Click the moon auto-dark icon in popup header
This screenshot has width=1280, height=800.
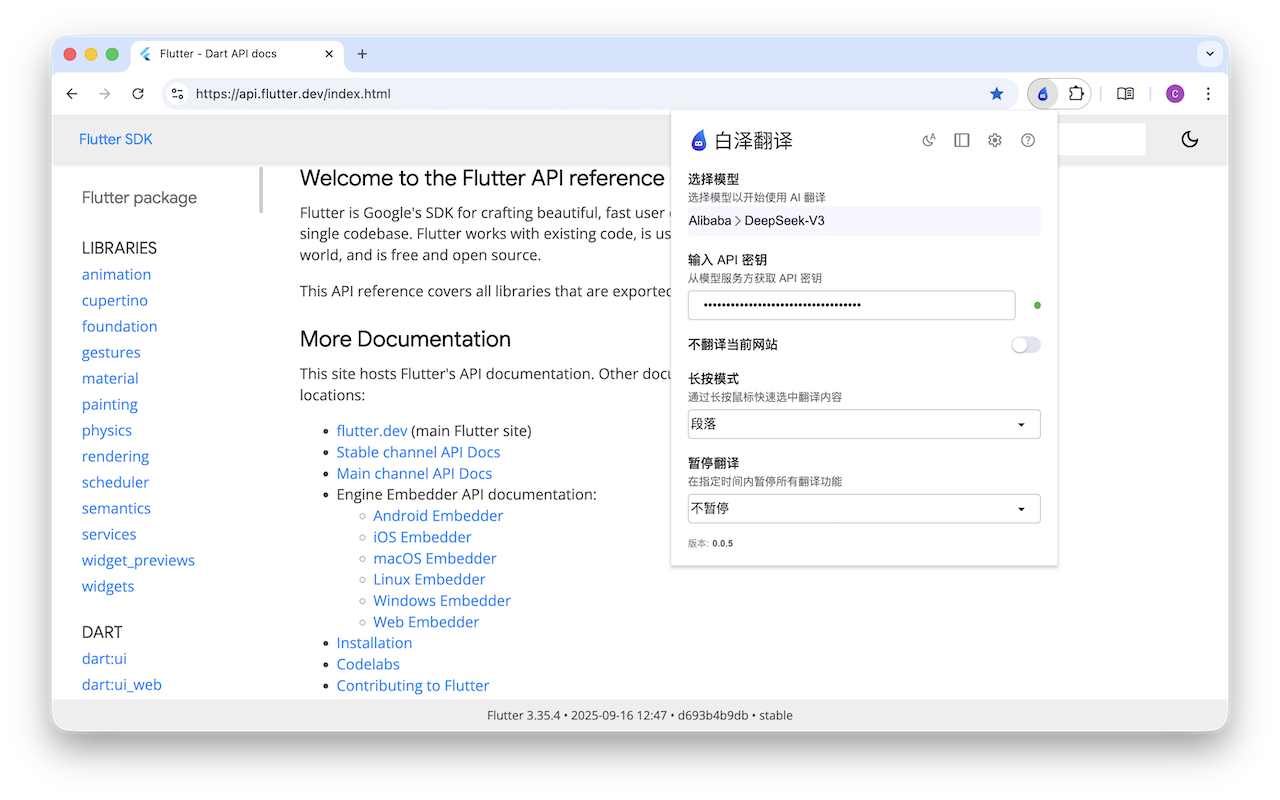point(928,140)
